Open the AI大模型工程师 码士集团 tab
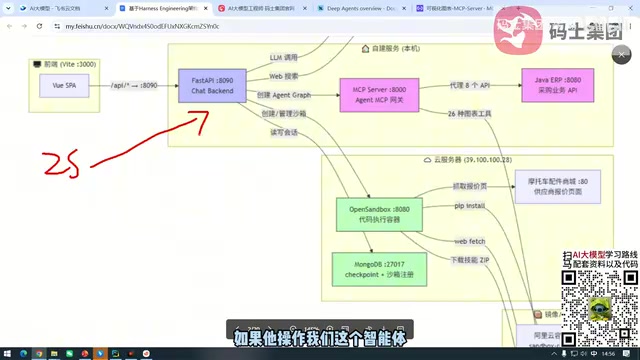This screenshot has width=640, height=360. pos(261,8)
